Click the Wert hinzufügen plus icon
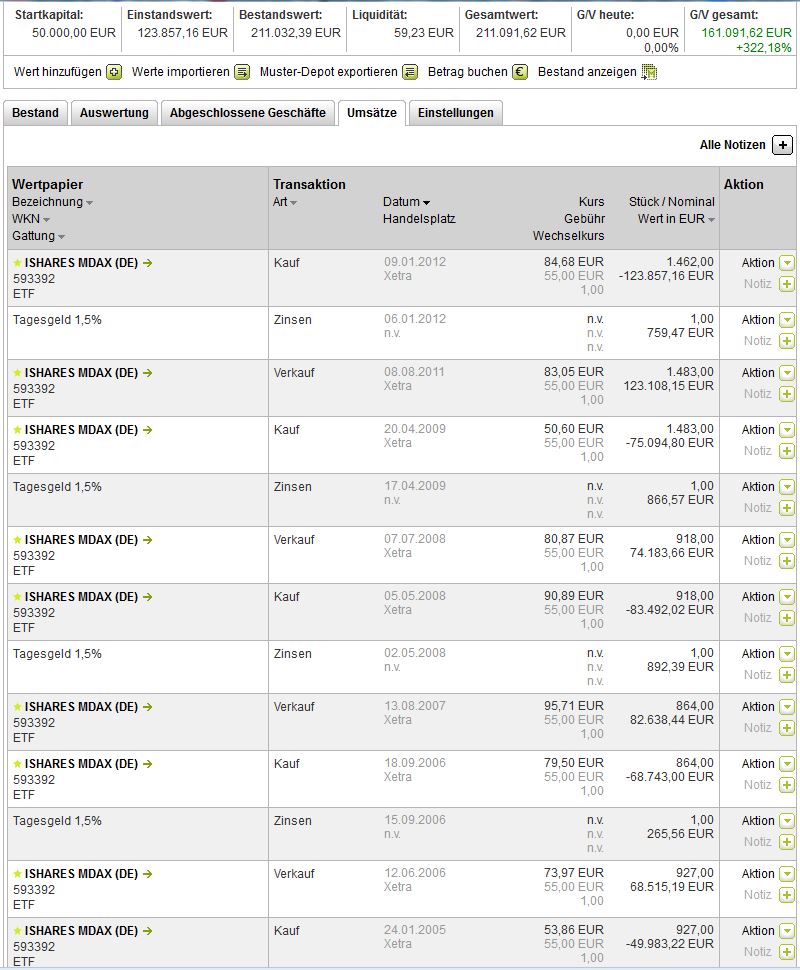 114,72
